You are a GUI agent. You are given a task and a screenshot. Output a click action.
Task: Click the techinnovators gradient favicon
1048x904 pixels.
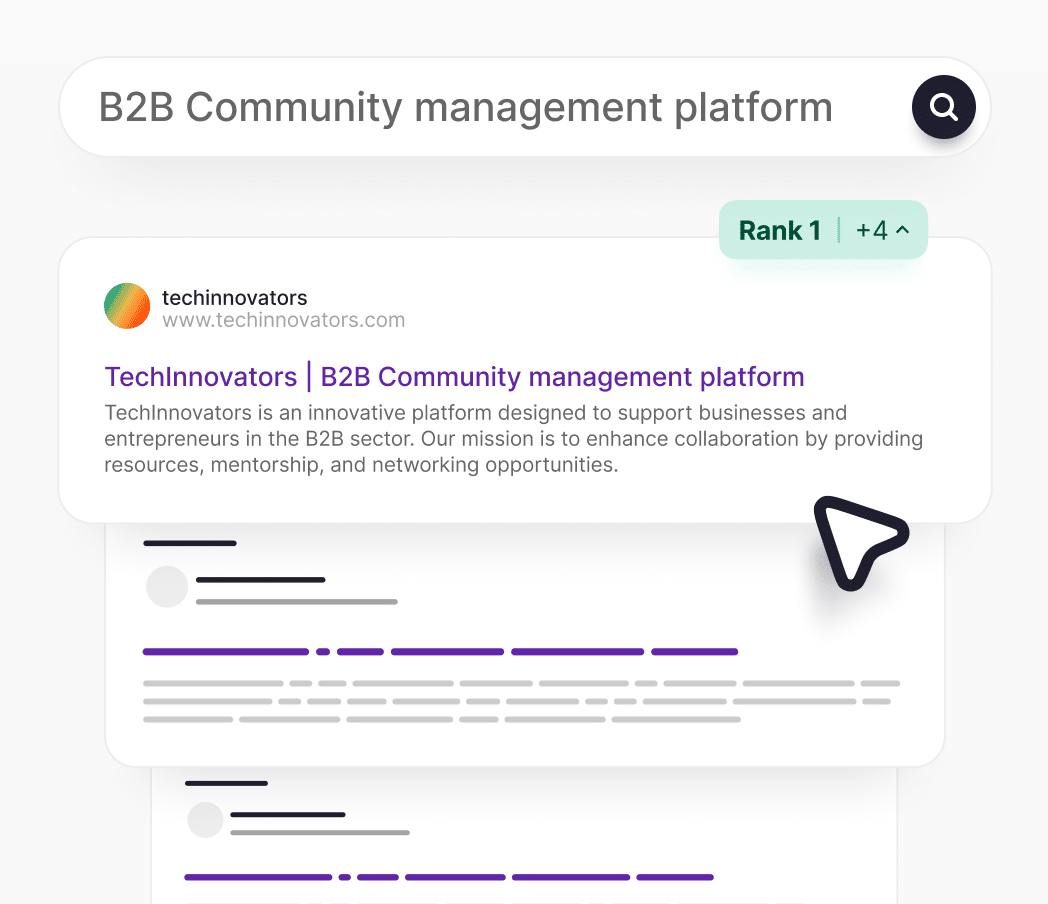(x=127, y=306)
